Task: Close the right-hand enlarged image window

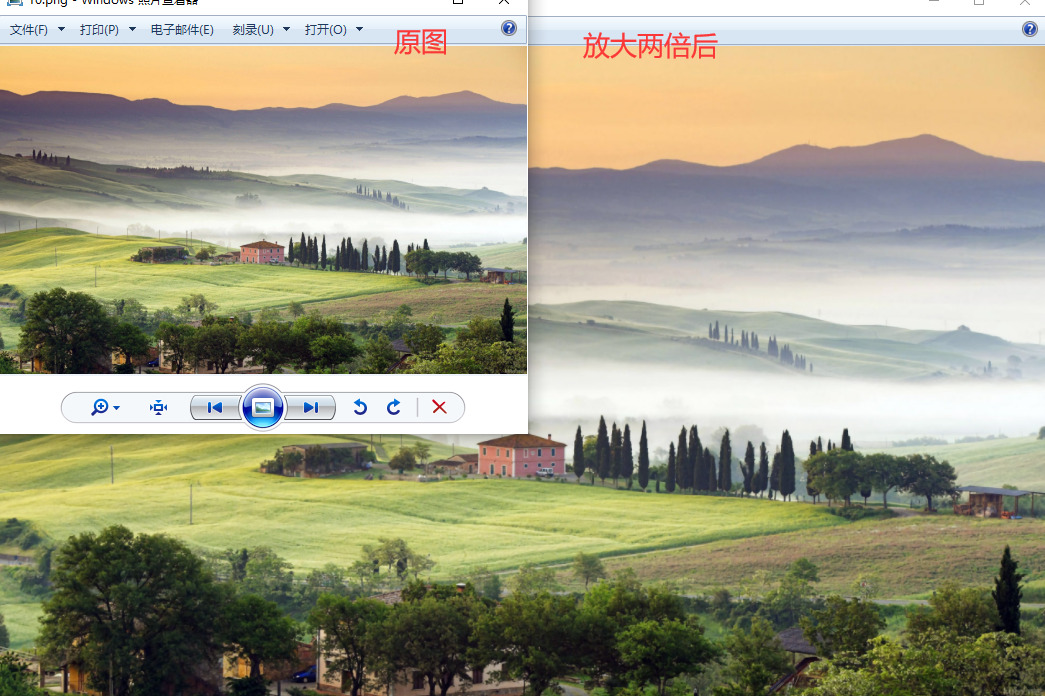Action: pos(1024,3)
